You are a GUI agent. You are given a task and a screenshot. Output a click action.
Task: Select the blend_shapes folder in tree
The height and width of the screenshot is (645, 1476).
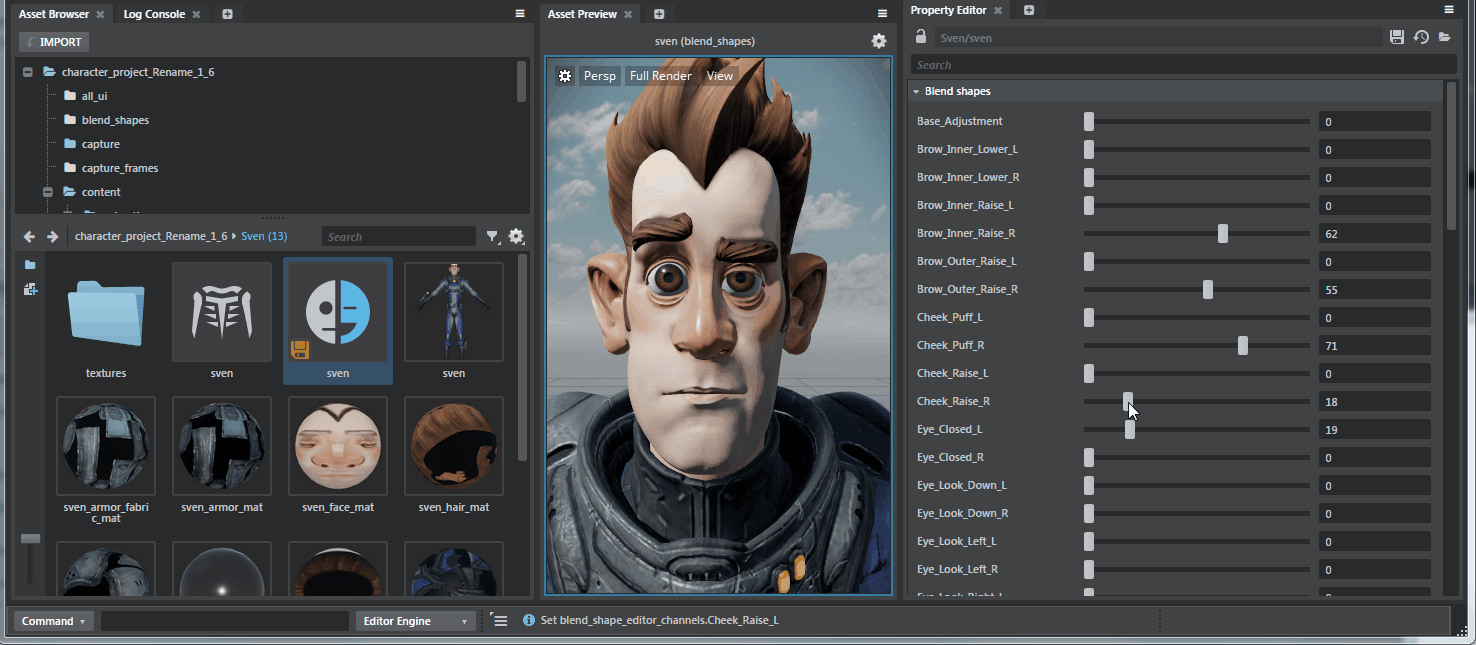pos(115,120)
